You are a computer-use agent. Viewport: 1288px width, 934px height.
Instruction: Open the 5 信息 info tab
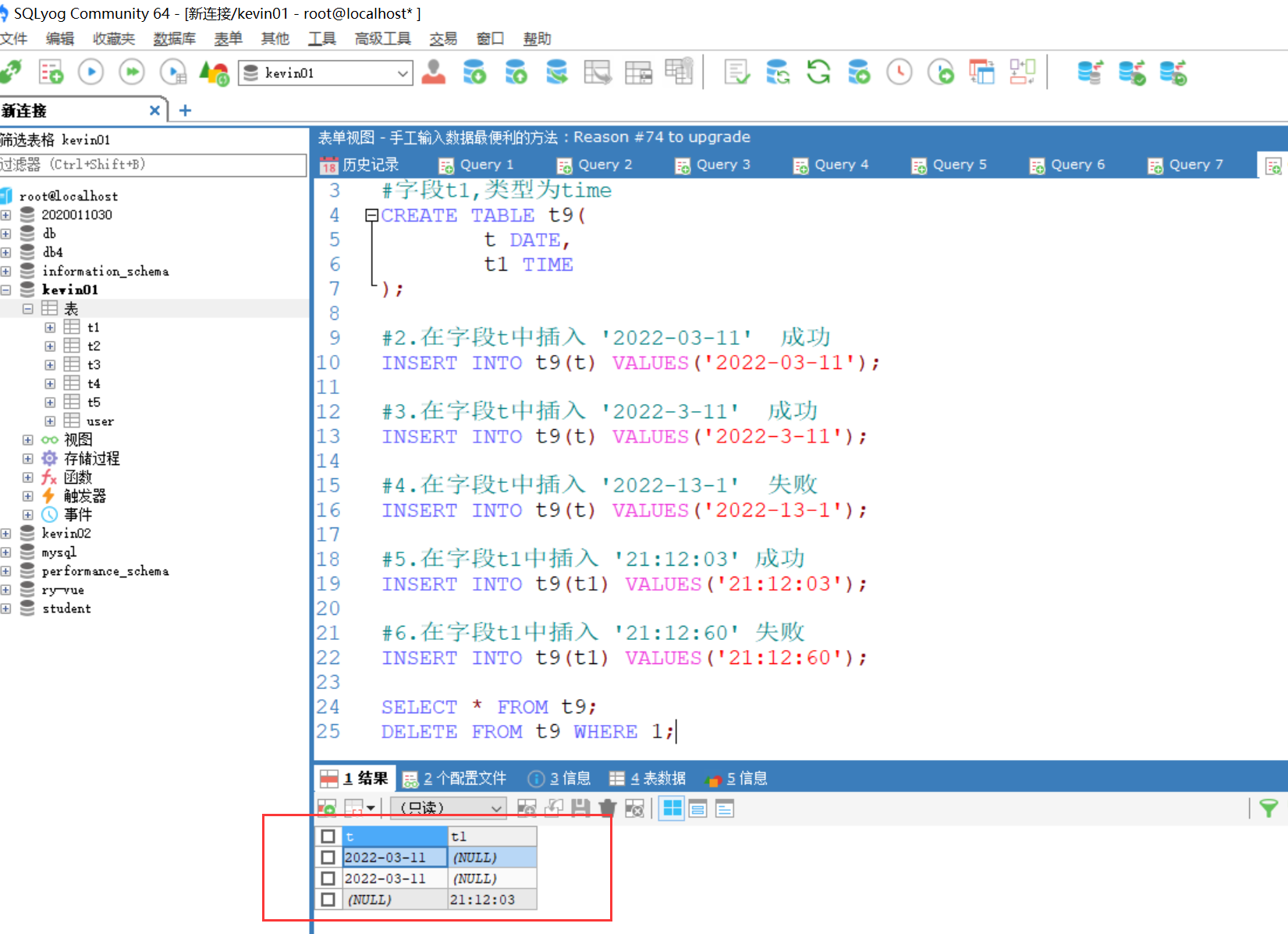click(736, 778)
